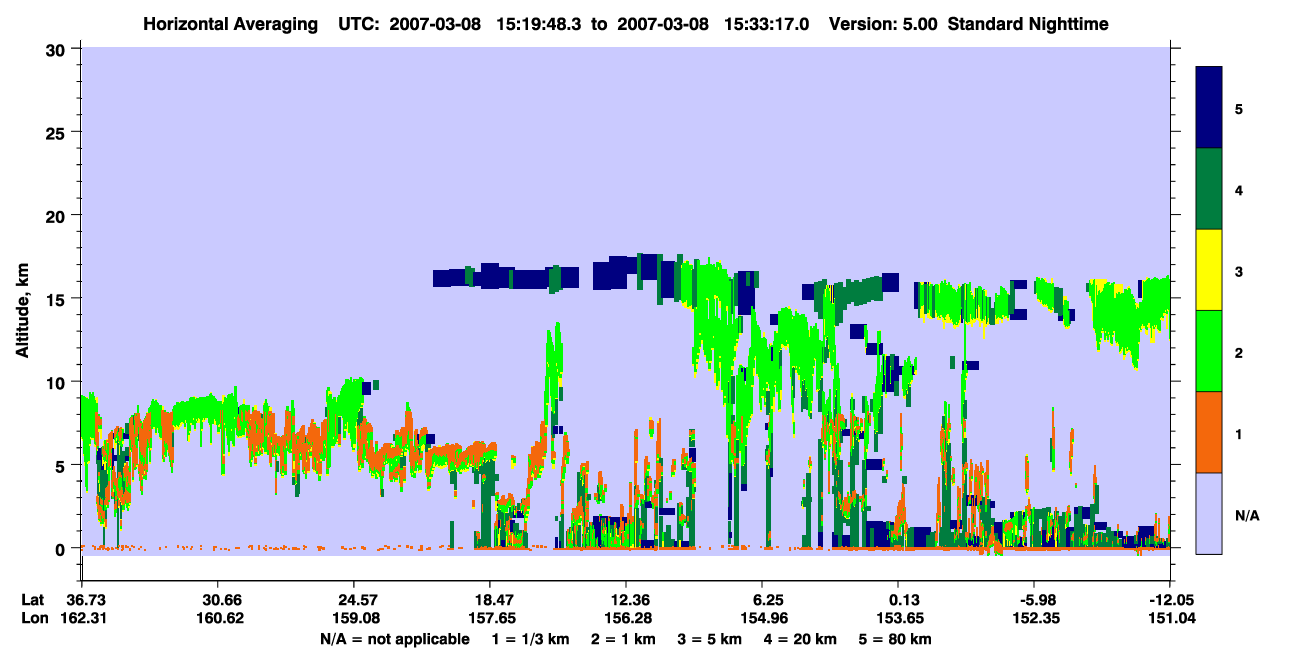The width and height of the screenshot is (1300, 667).
Task: Click the bright green colorbar segment labeled 2
Action: 1209,351
